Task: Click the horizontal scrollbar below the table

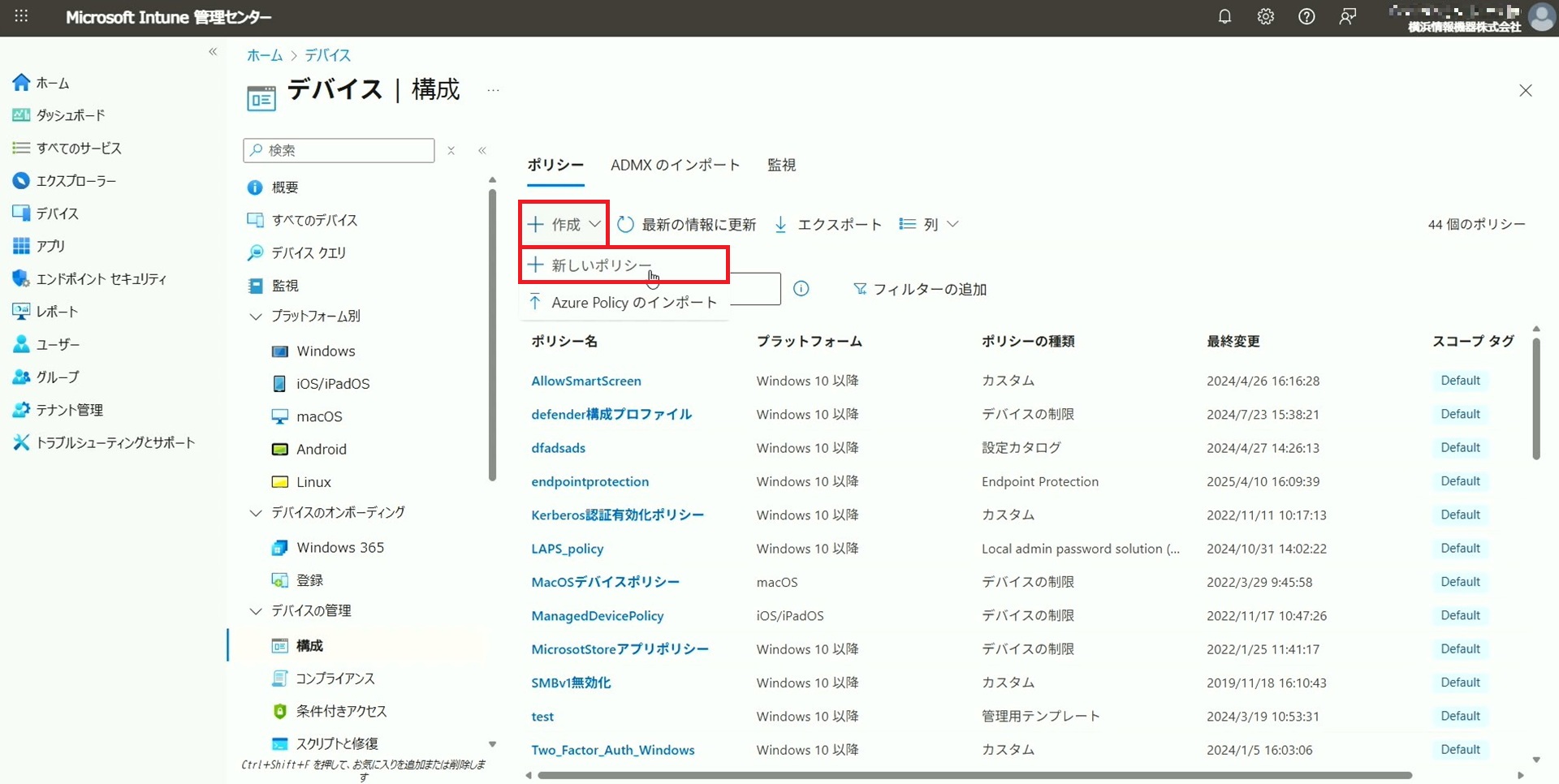Action: (x=974, y=775)
